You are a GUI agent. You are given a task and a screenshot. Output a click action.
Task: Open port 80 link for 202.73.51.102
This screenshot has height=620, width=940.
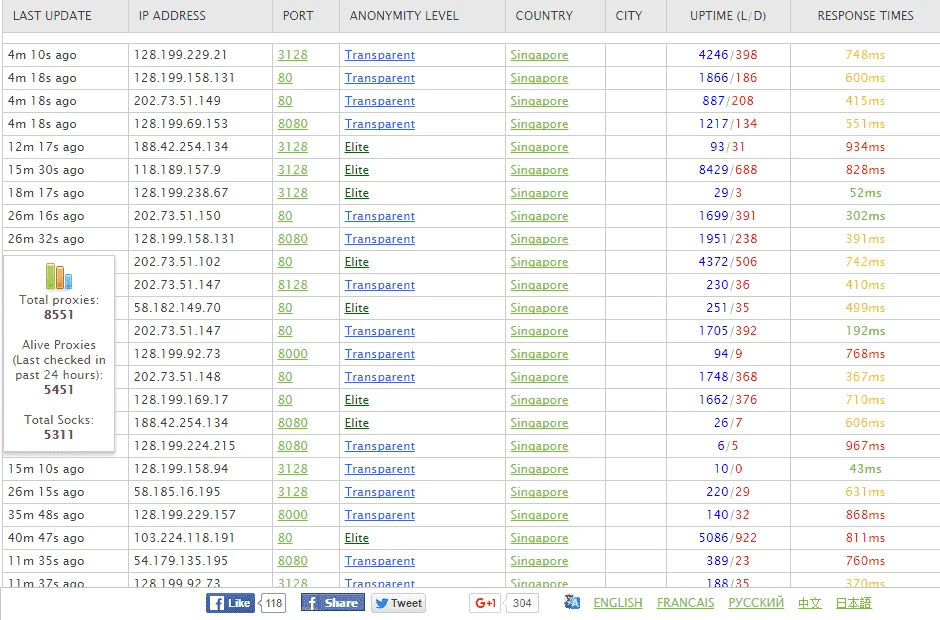285,262
